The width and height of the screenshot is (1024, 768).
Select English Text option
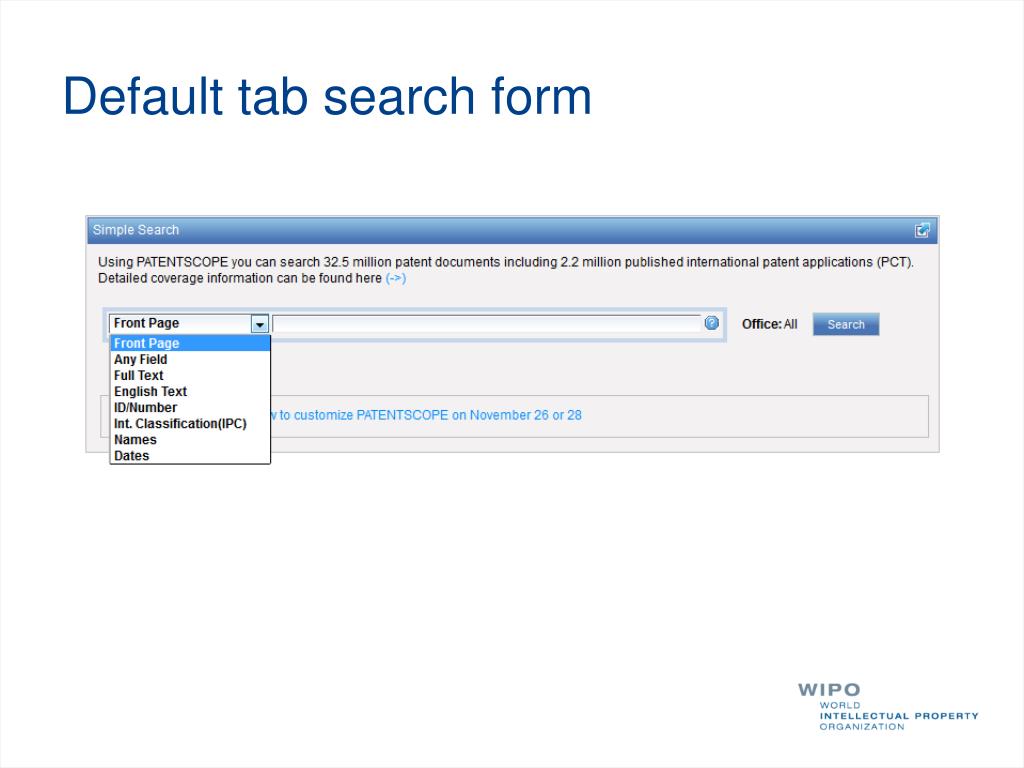pos(190,391)
